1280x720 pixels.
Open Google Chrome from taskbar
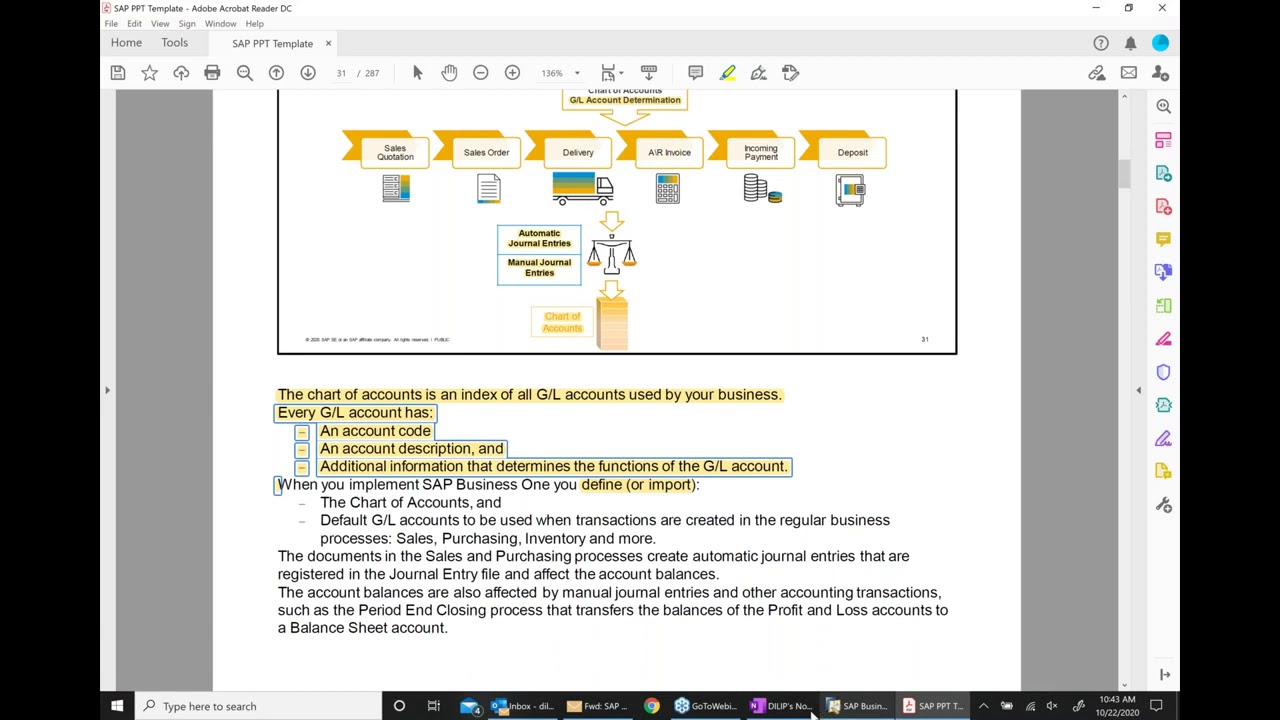(x=652, y=706)
